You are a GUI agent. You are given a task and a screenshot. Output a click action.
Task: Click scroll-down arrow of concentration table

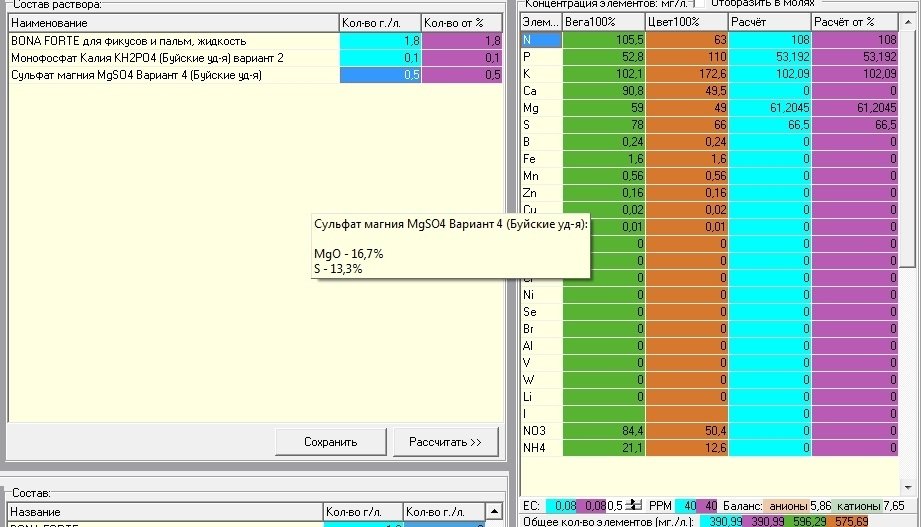(x=908, y=488)
